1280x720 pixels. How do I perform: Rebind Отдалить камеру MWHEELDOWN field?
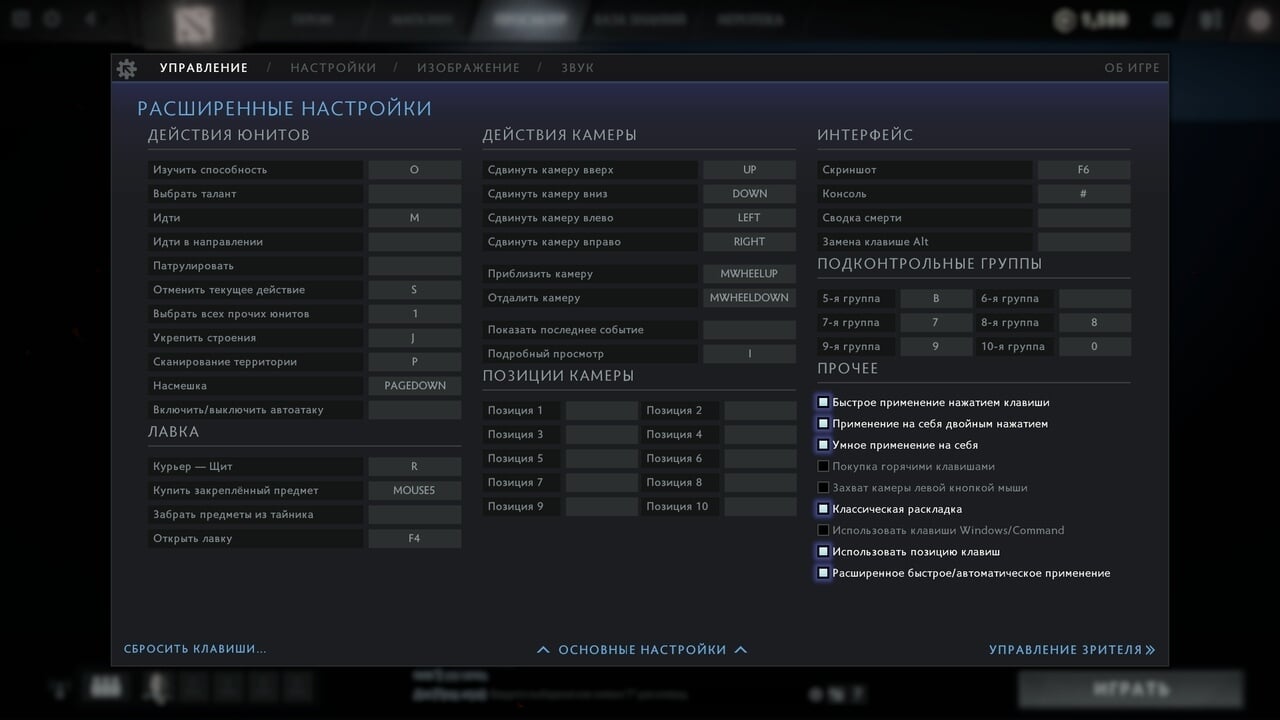749,298
